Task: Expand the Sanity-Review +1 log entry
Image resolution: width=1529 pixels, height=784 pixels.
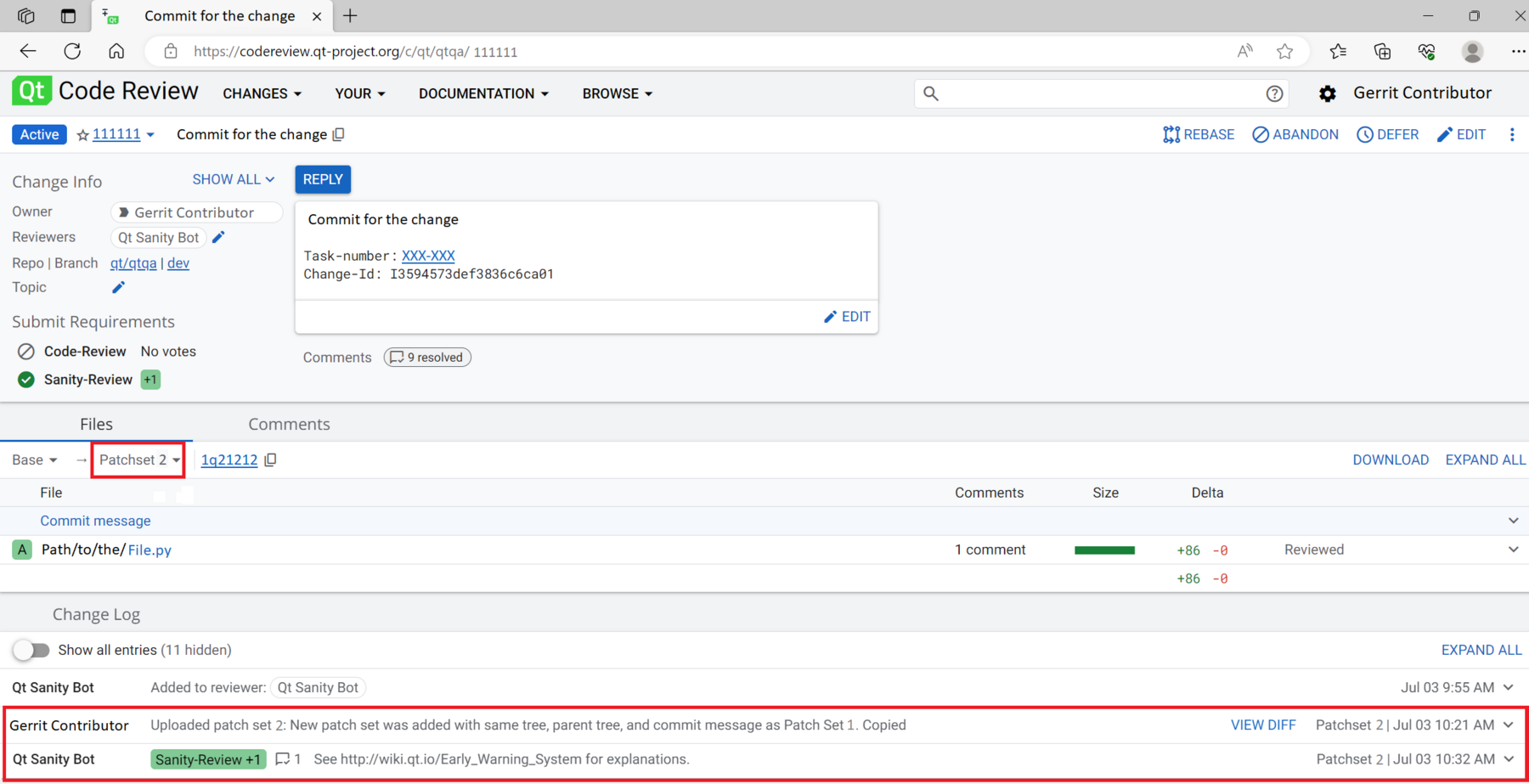Action: tap(1509, 759)
